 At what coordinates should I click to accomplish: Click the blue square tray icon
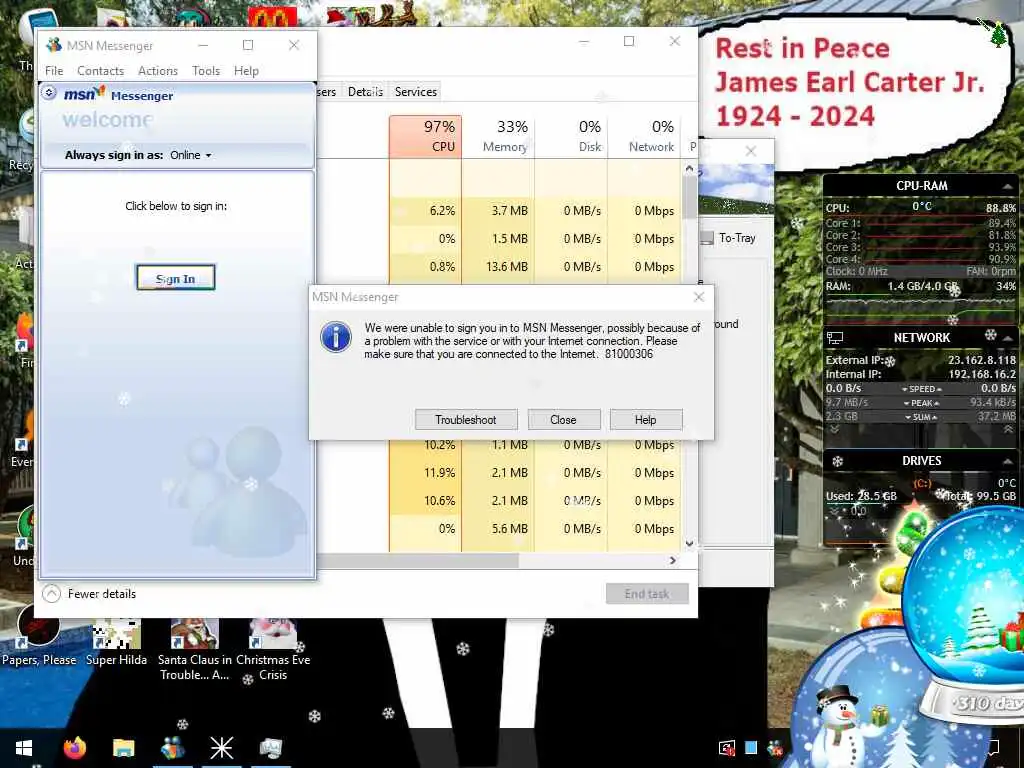coord(751,747)
